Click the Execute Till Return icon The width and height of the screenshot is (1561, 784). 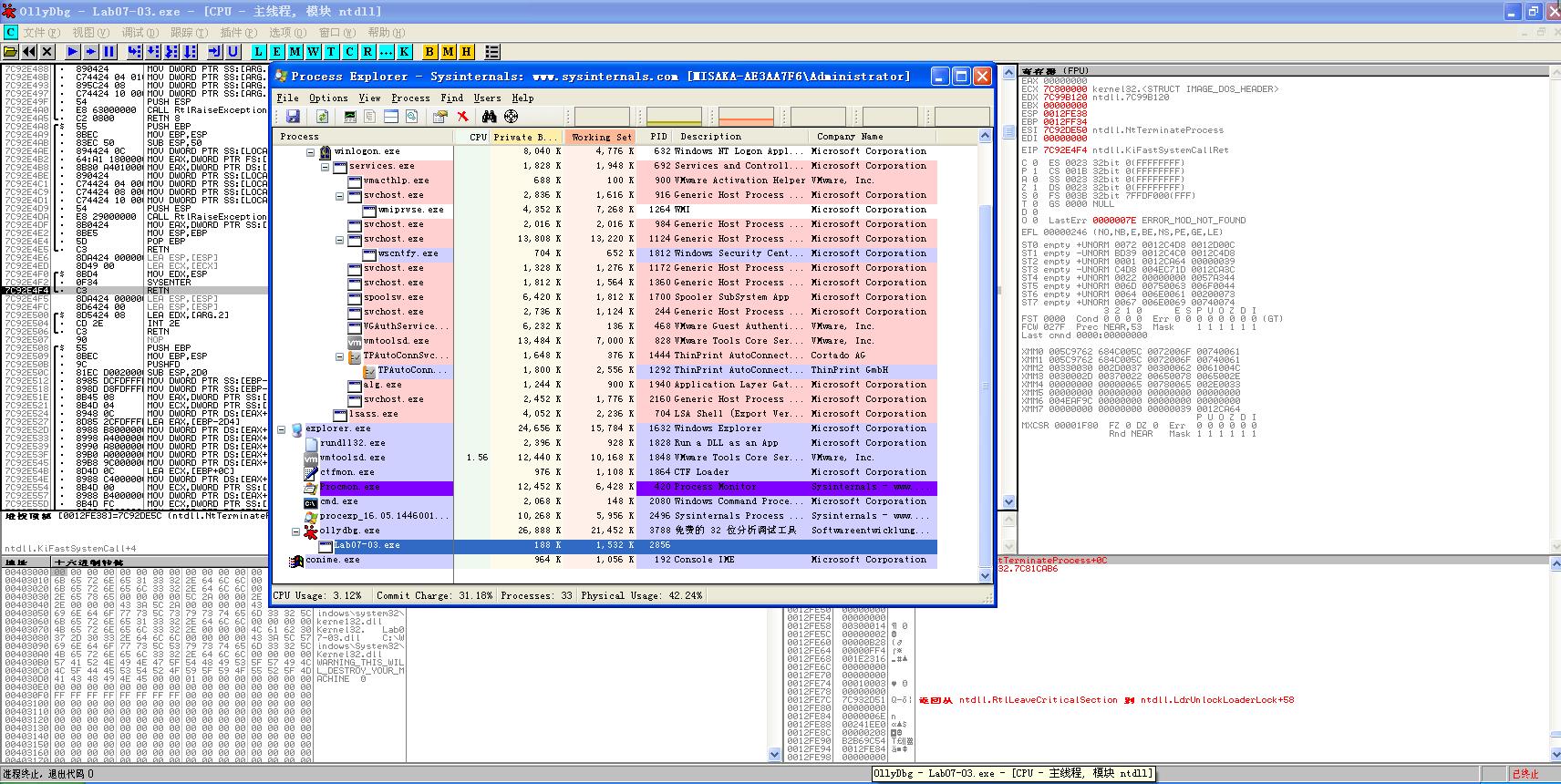[x=214, y=52]
